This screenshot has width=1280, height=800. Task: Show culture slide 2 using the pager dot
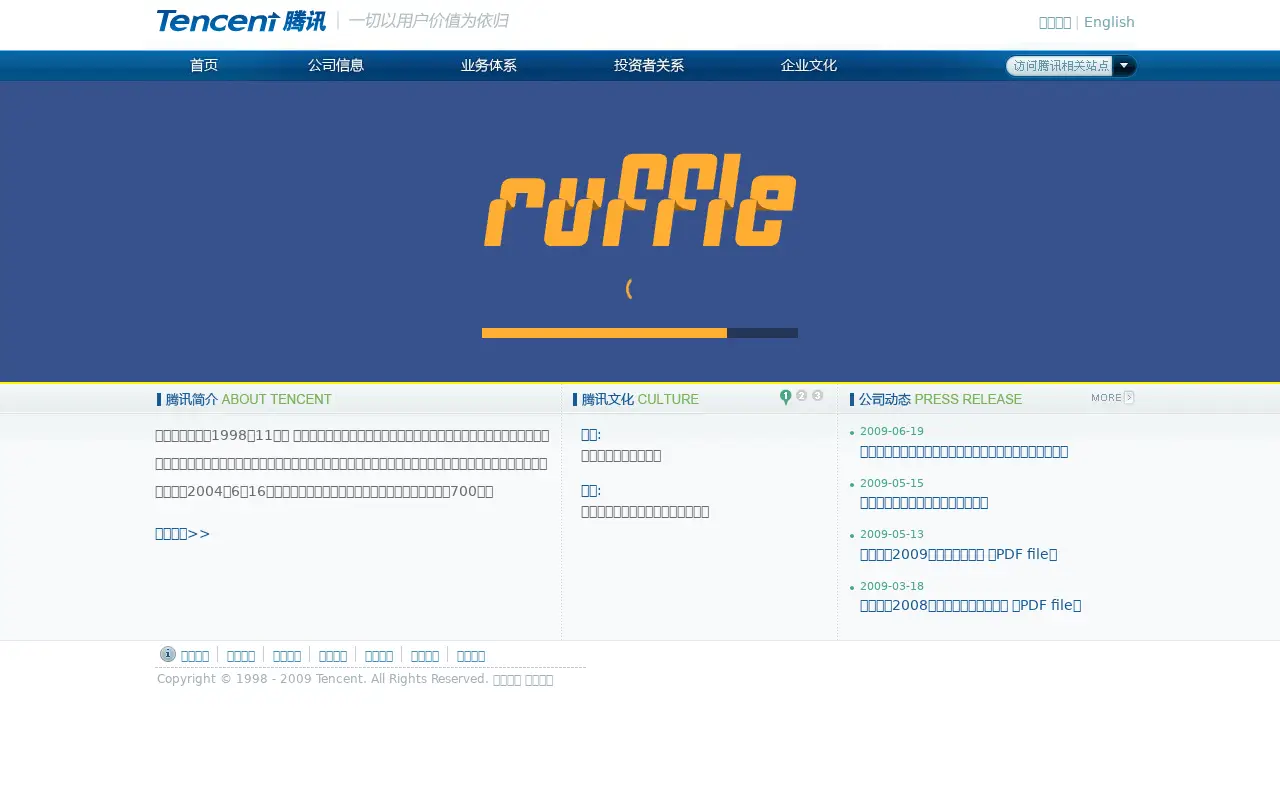coord(801,396)
